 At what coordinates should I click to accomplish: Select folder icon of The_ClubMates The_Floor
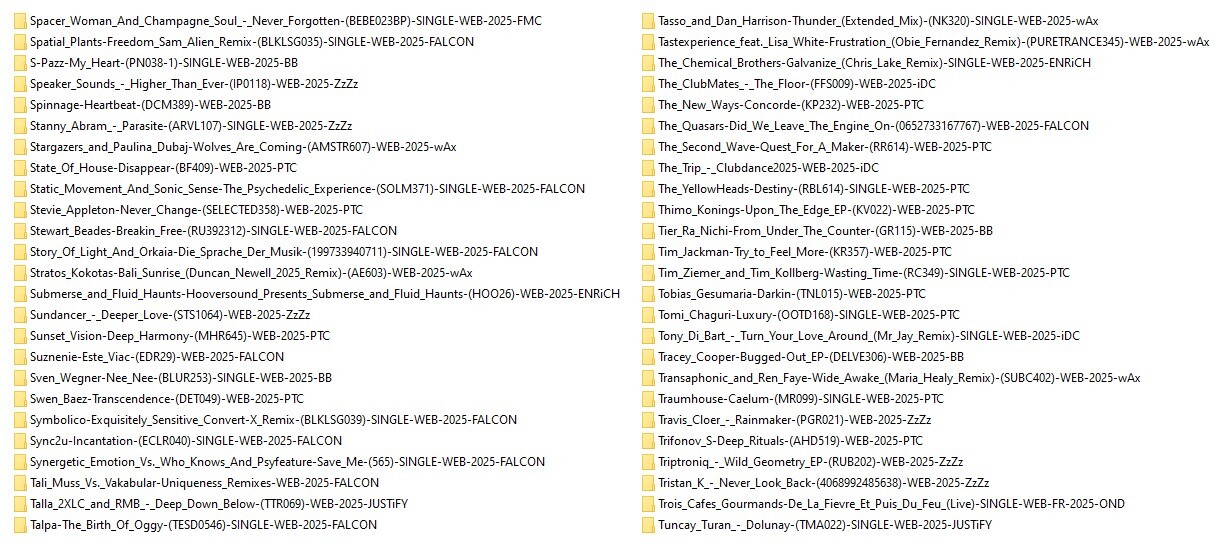click(647, 83)
